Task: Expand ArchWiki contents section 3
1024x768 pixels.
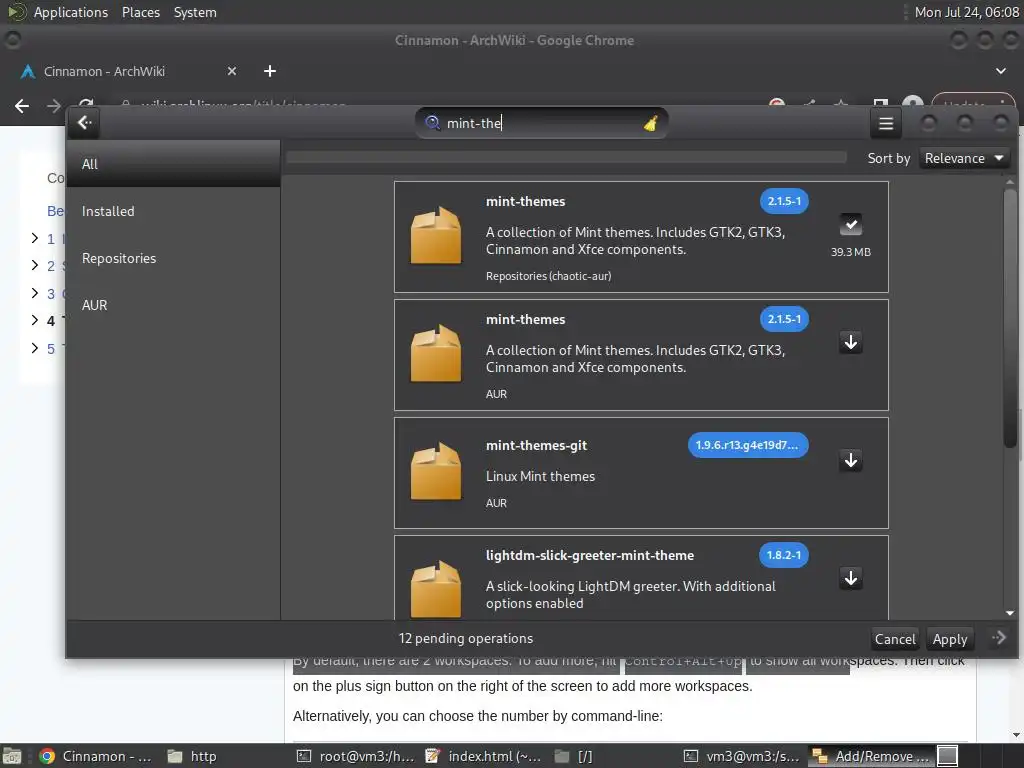Action: 35,293
